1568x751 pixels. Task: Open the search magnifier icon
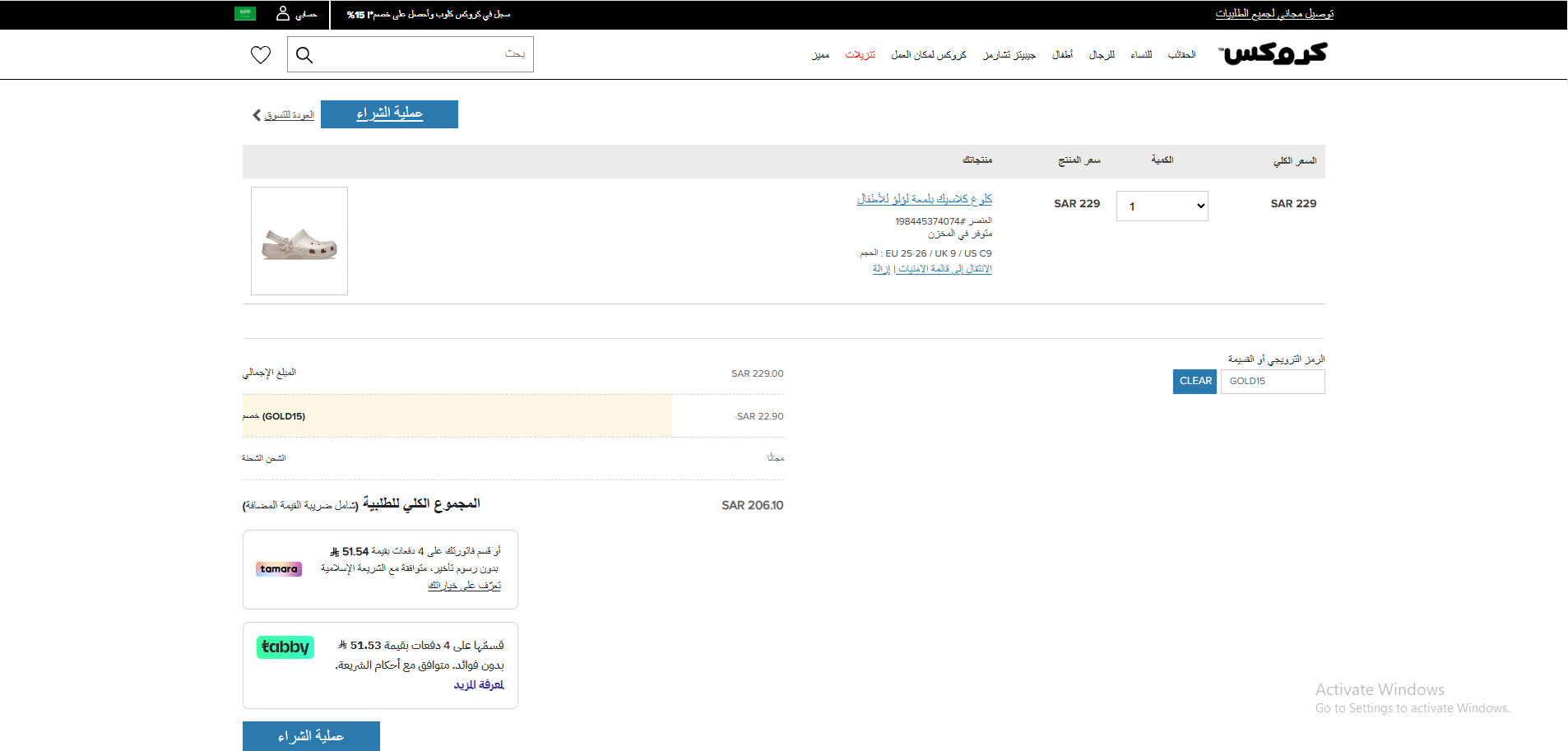coord(304,55)
